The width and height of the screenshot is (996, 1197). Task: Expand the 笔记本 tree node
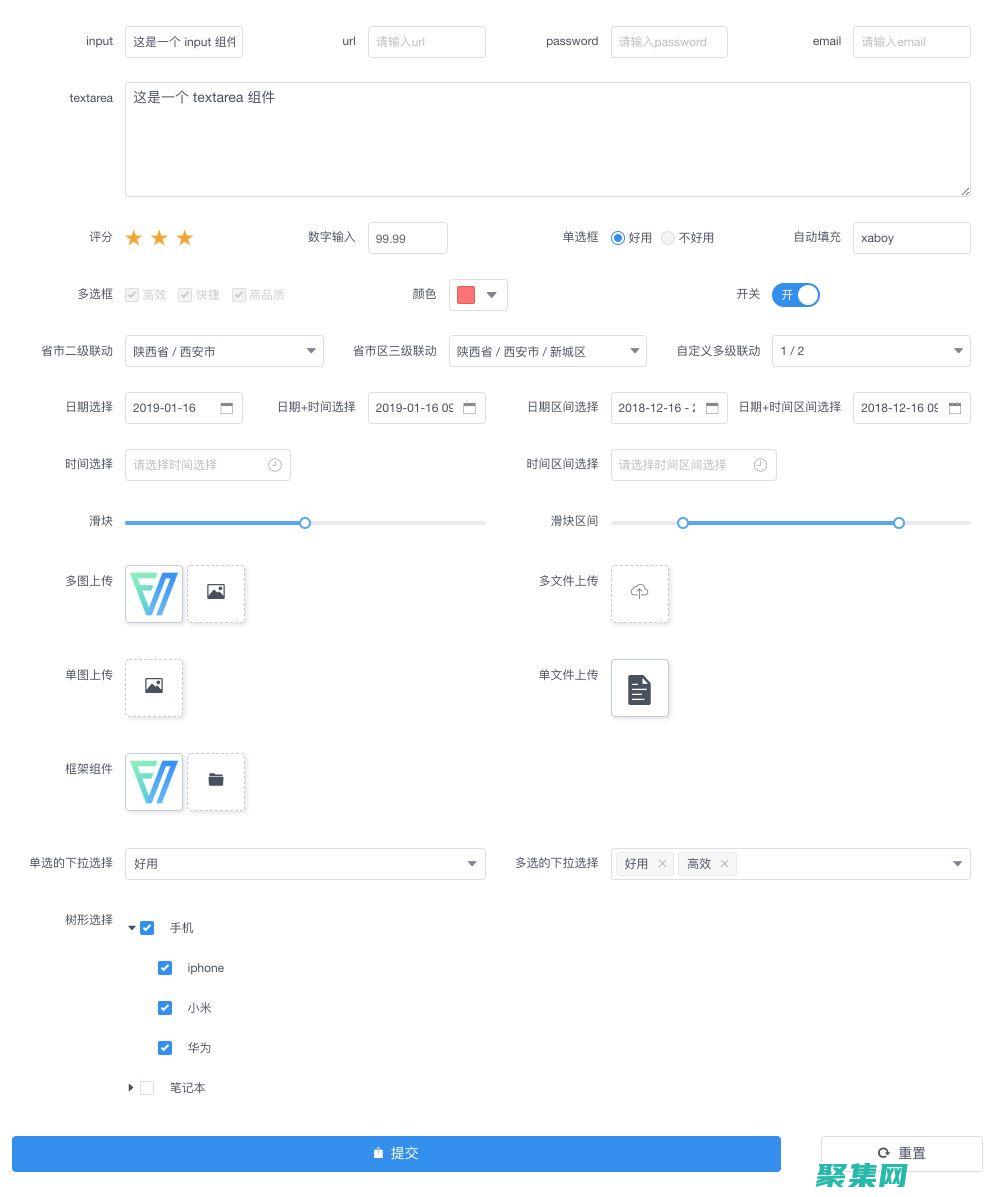[x=131, y=1088]
